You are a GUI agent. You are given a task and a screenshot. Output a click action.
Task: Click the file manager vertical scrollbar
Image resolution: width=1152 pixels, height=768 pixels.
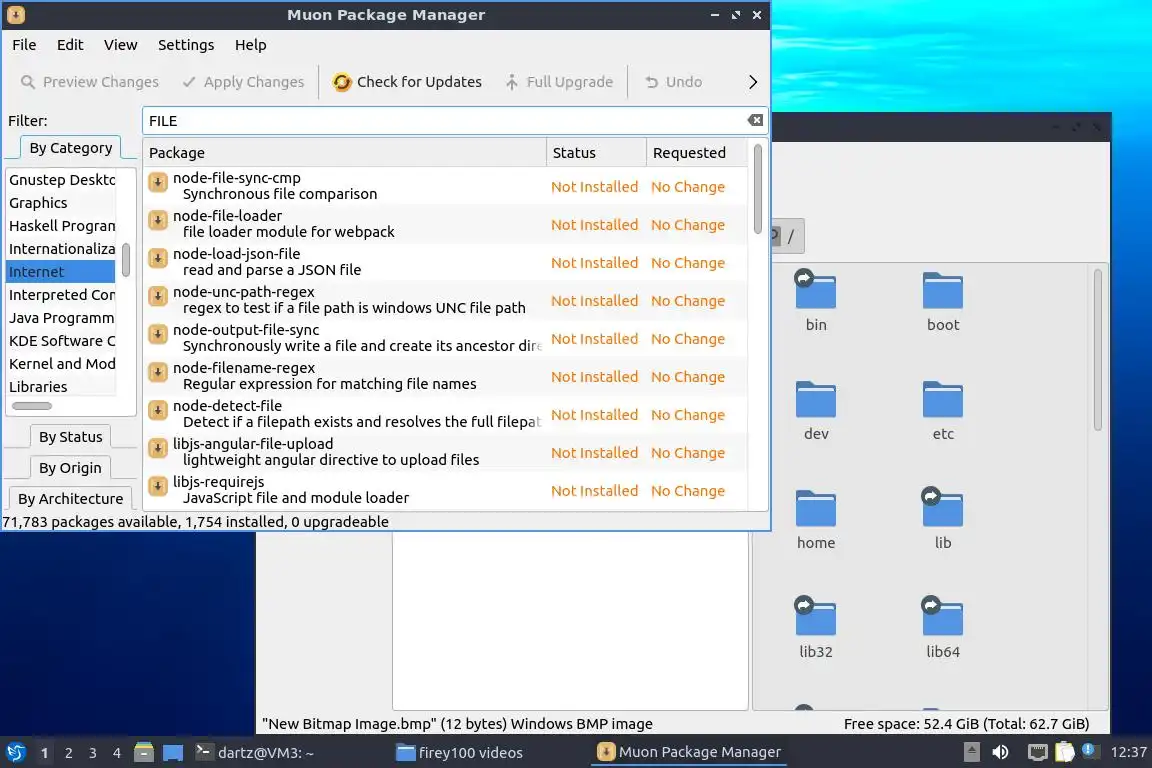click(x=1098, y=350)
